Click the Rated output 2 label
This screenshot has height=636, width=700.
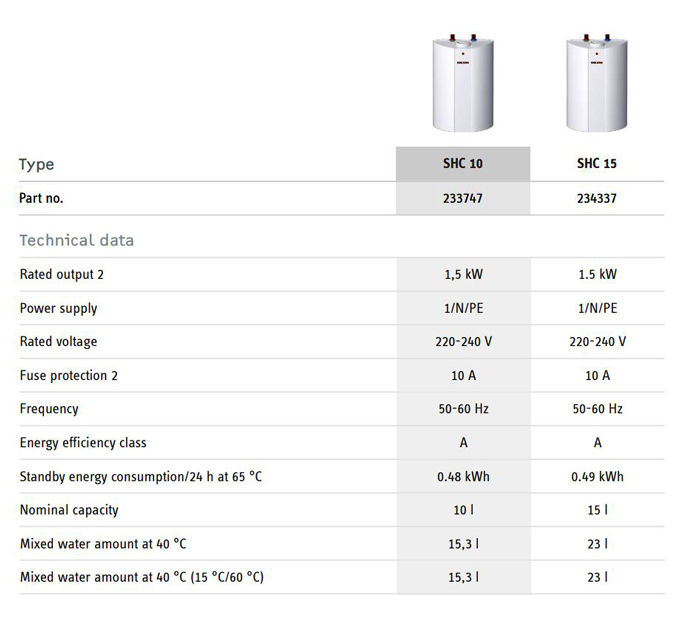[61, 274]
